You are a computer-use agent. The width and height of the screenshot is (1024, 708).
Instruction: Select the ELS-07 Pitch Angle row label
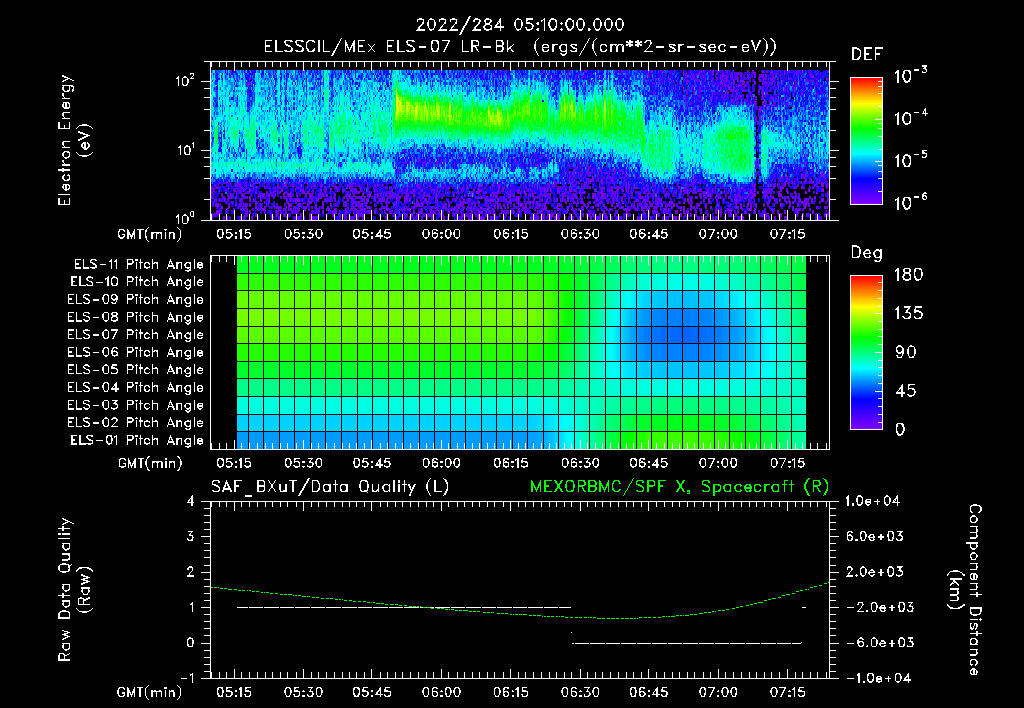pos(136,335)
